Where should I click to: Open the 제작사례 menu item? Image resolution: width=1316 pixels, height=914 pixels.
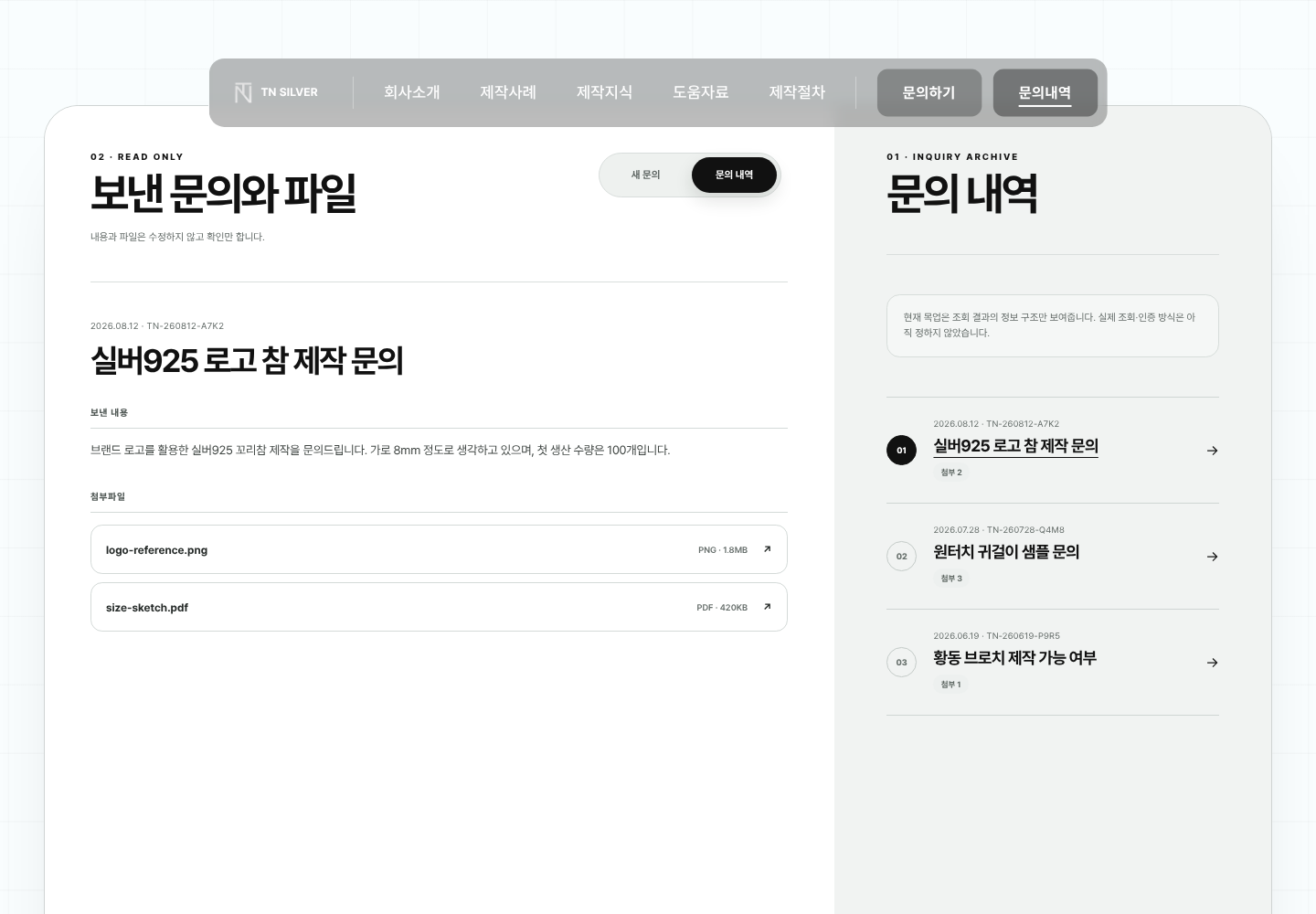(x=508, y=92)
